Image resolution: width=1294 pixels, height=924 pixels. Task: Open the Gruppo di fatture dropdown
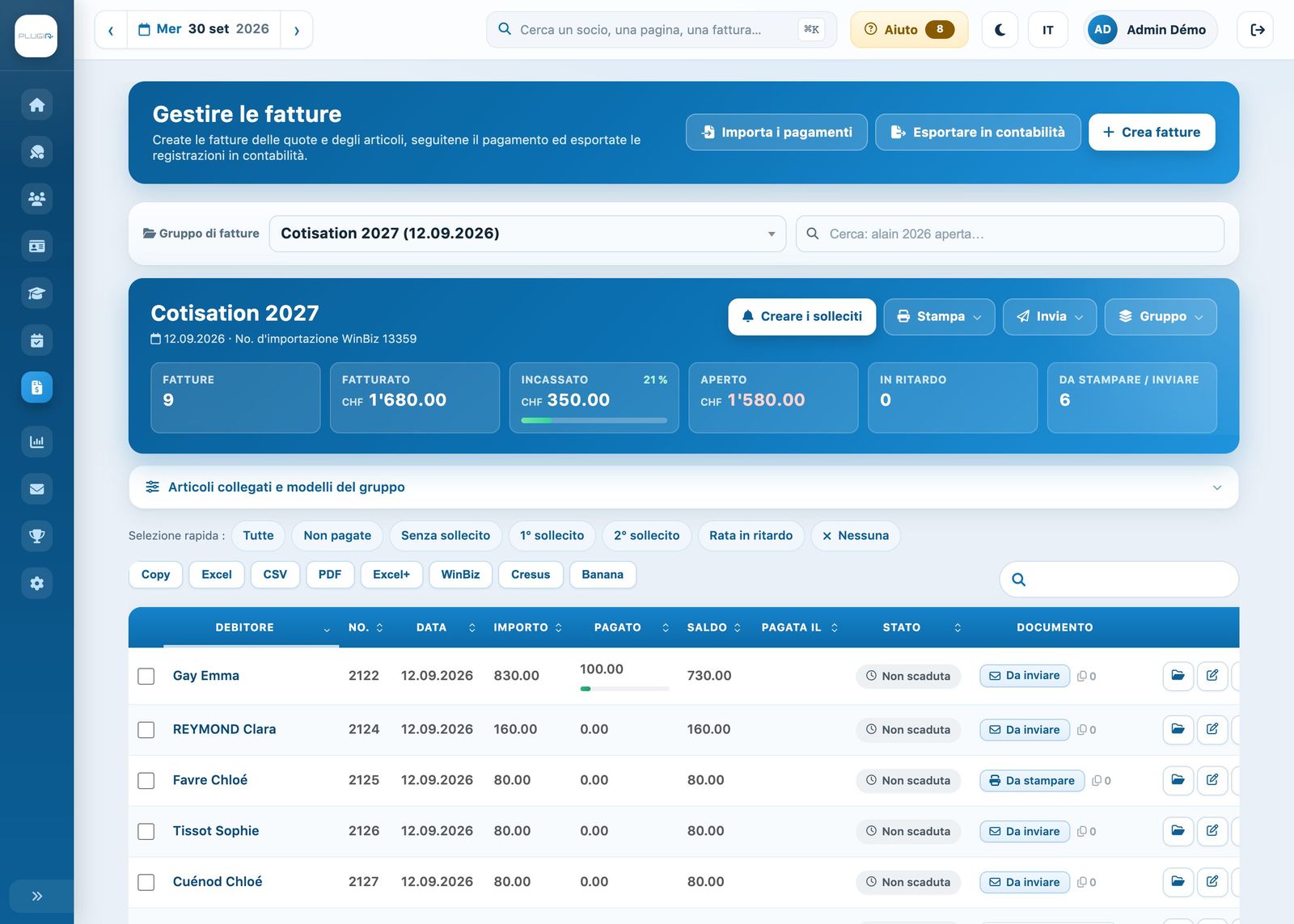pos(527,234)
